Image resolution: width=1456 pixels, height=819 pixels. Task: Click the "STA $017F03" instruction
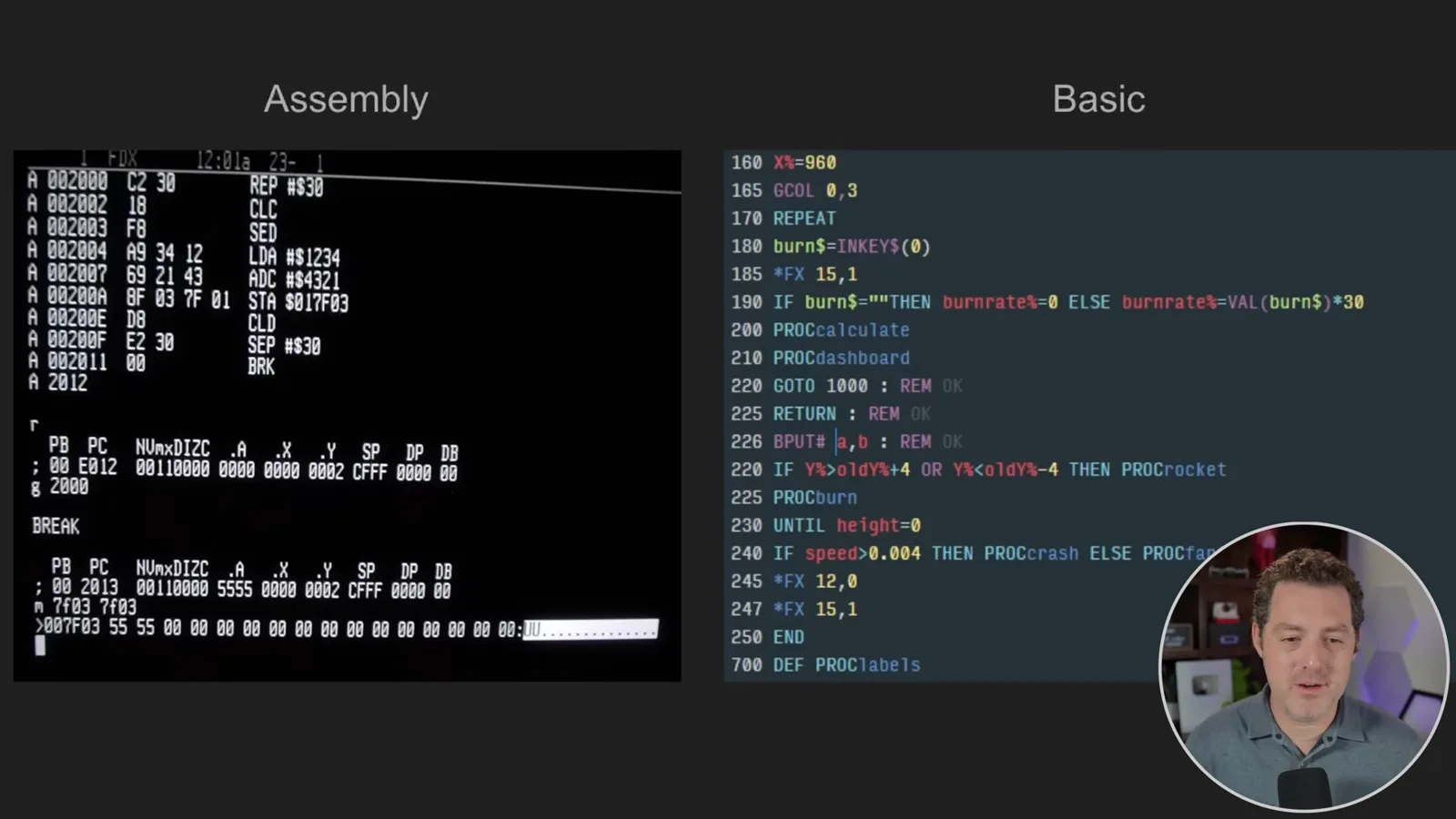pos(298,302)
